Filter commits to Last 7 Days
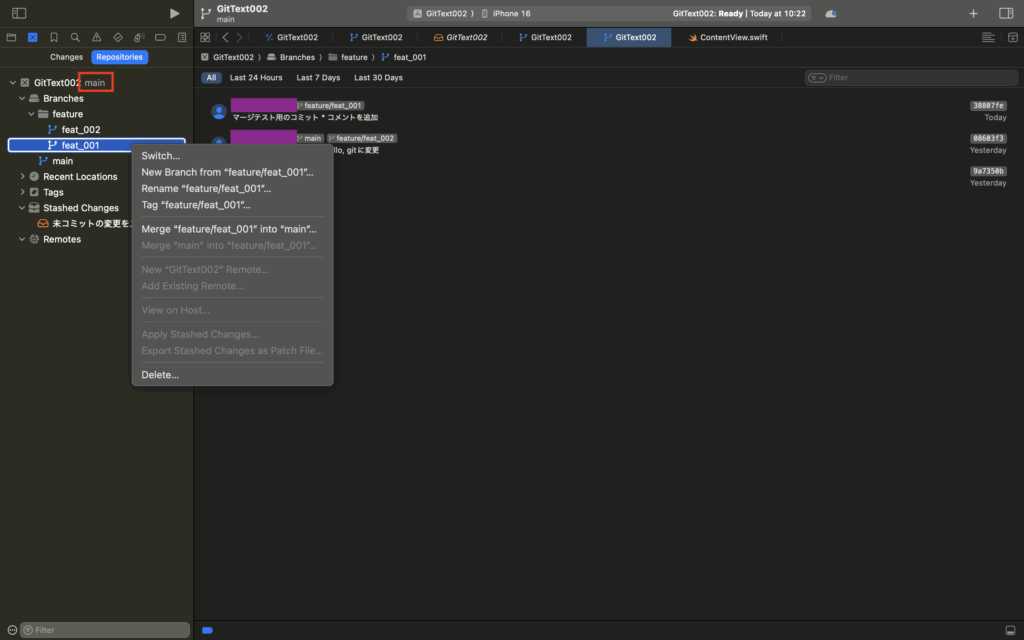 pos(318,77)
